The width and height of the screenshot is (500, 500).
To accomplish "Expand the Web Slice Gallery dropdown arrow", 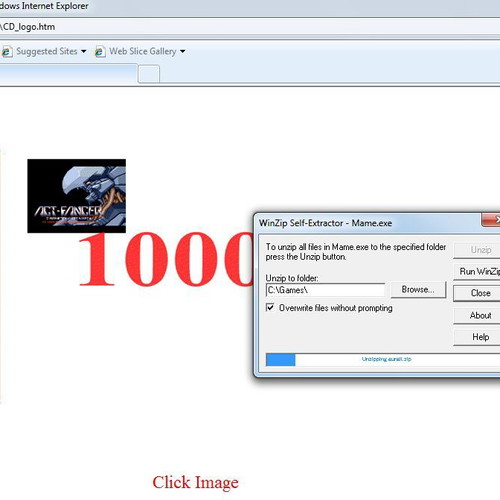I will point(182,51).
